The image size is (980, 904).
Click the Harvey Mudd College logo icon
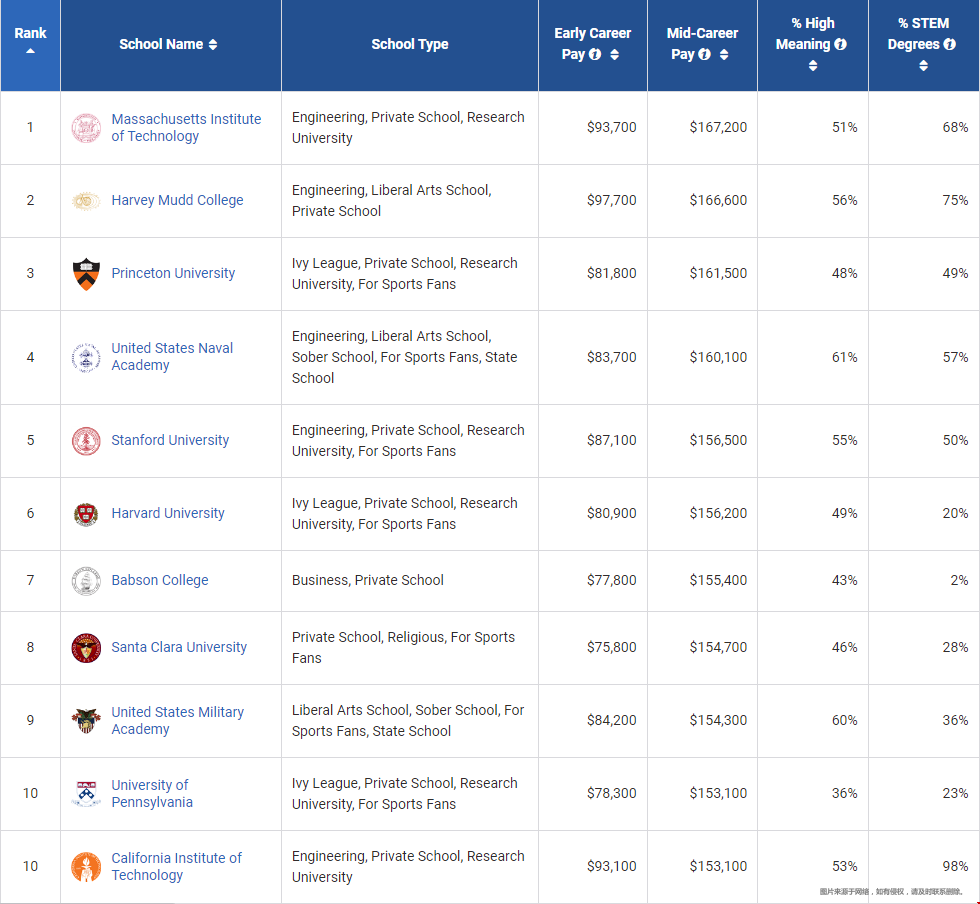pos(86,201)
